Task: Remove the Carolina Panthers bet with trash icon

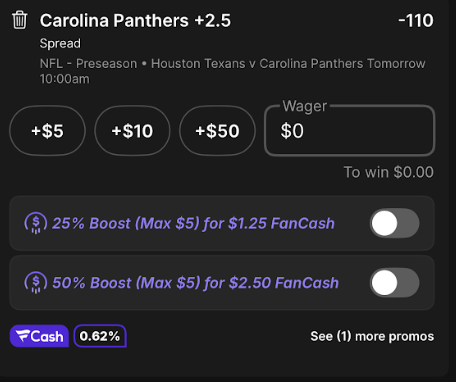Action: pyautogui.click(x=19, y=20)
